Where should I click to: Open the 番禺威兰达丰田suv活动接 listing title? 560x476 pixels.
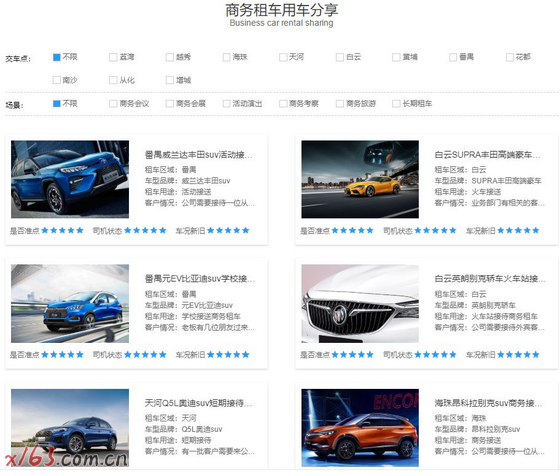click(x=199, y=155)
